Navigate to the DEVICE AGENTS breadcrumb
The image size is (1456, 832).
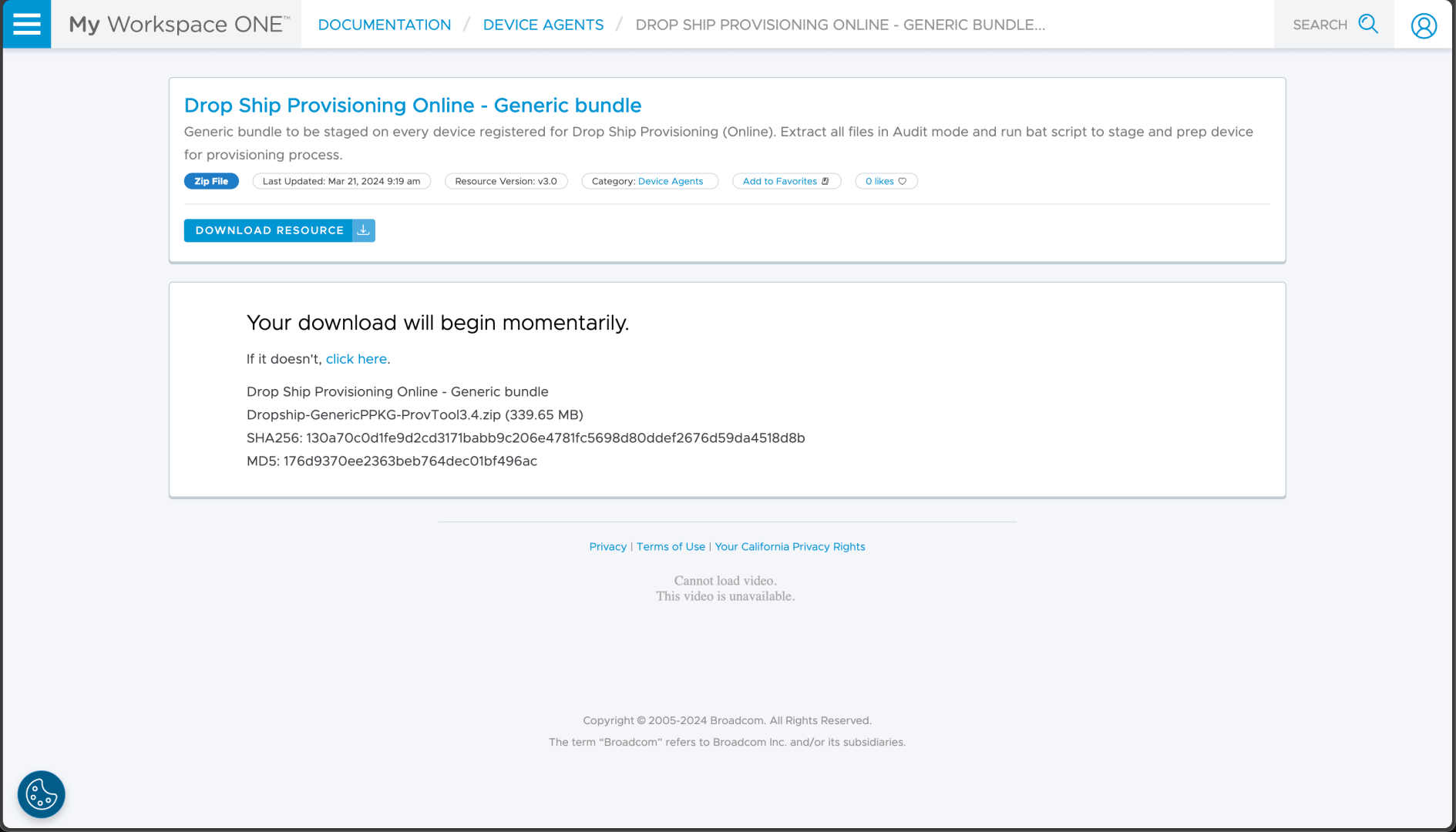click(543, 25)
